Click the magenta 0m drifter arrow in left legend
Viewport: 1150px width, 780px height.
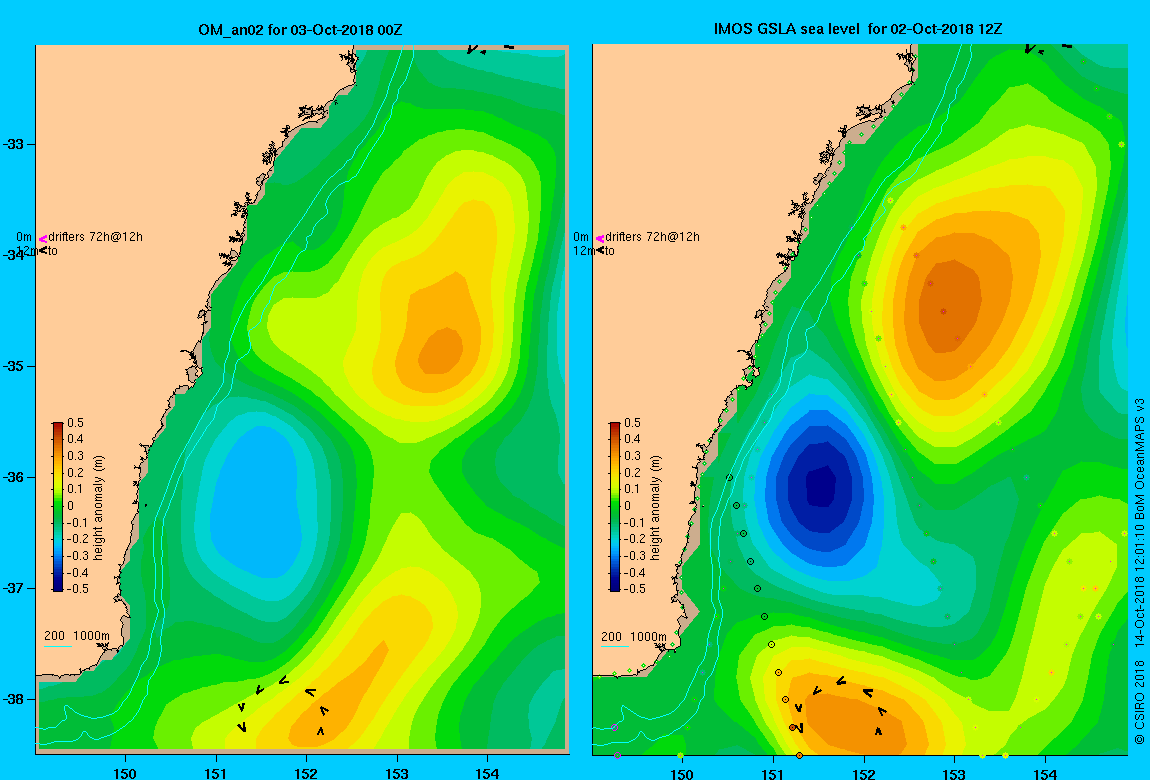(43, 238)
